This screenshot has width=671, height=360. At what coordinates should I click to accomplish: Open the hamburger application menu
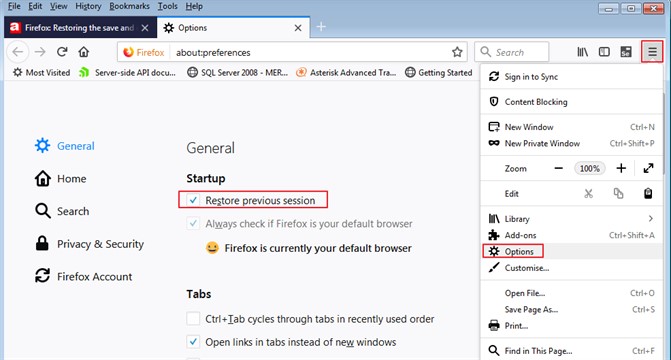tap(652, 52)
